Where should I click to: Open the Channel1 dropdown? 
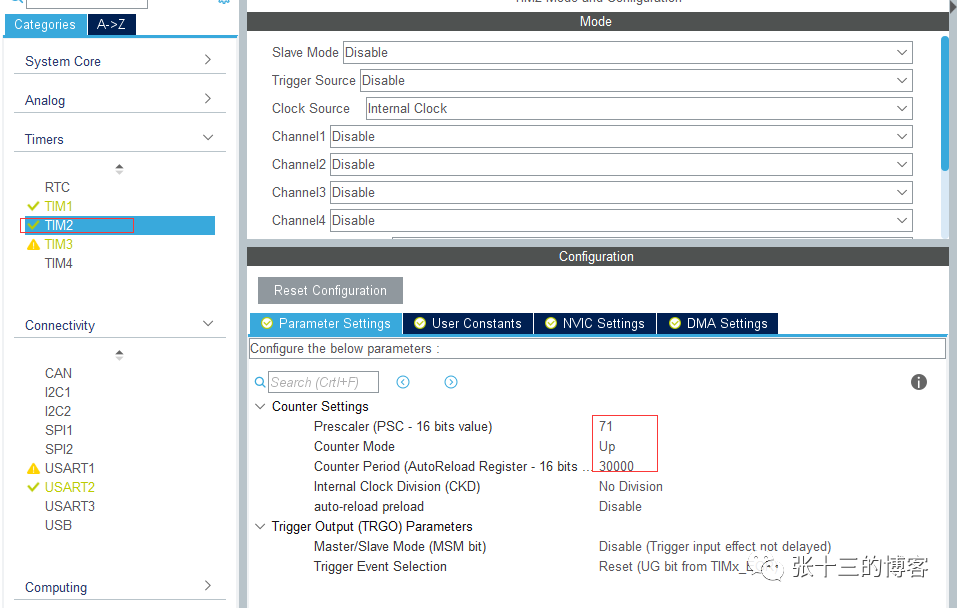[x=621, y=136]
